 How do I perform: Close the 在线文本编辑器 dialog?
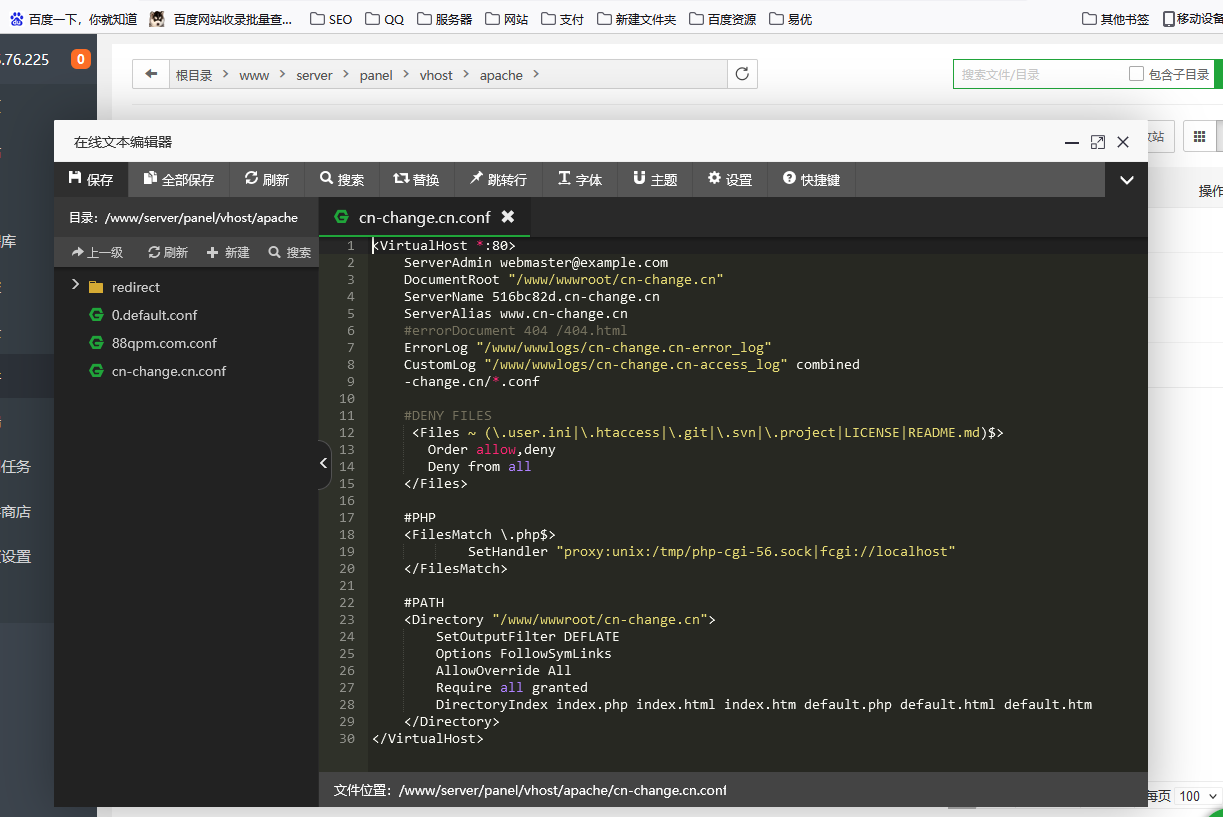click(x=1123, y=142)
